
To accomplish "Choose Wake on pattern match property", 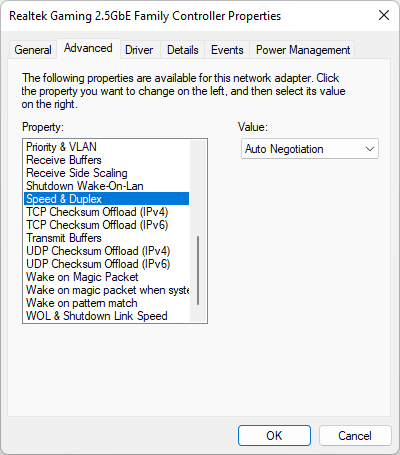I will tap(107, 303).
